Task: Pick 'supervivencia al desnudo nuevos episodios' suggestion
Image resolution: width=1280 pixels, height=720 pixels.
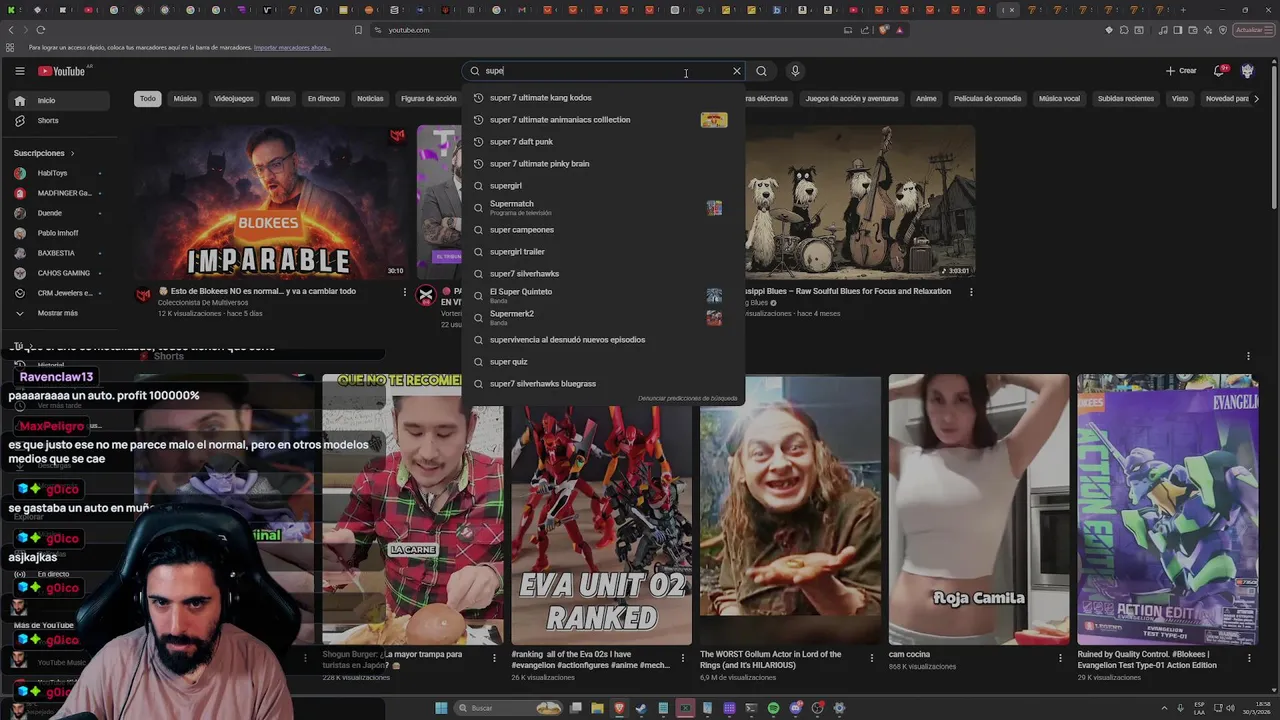Action: [604, 340]
